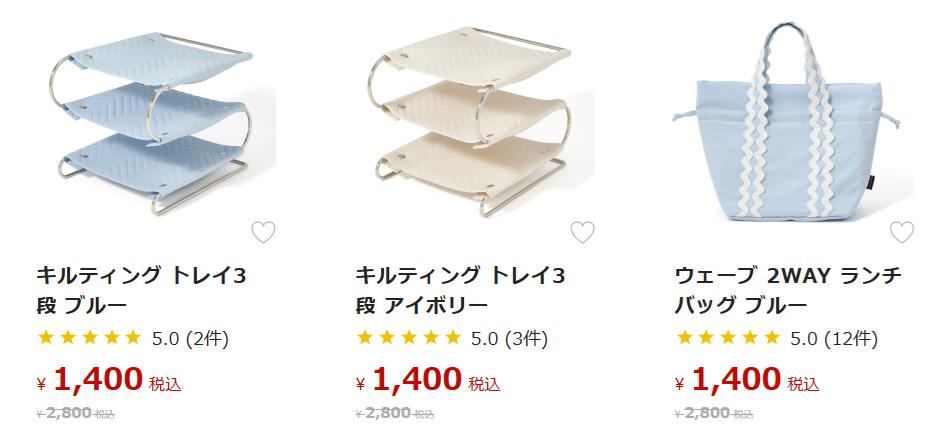Click ¥1,400 price of lunch bag
Viewport: 934px width, 432px height.
pyautogui.click(x=737, y=380)
